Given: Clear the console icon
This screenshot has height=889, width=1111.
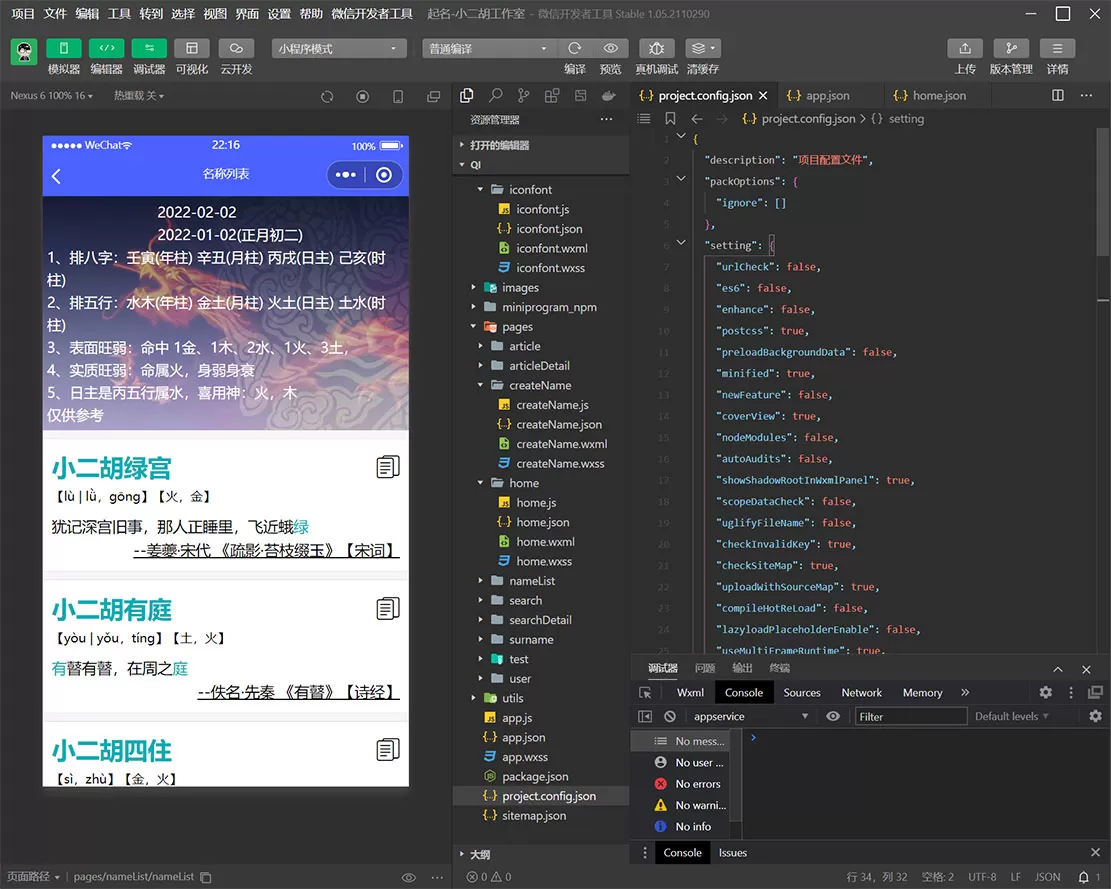Looking at the screenshot, I should [670, 717].
